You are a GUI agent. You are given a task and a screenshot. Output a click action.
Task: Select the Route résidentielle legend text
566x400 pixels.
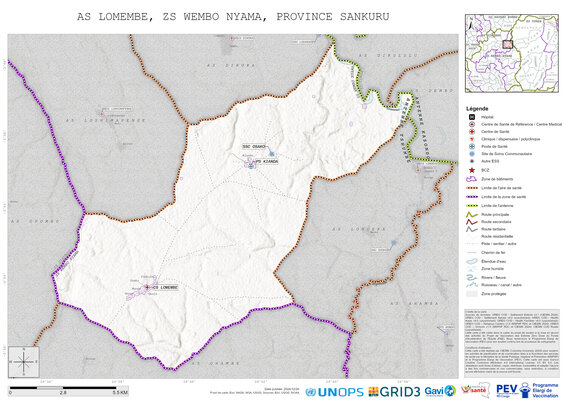click(x=497, y=236)
